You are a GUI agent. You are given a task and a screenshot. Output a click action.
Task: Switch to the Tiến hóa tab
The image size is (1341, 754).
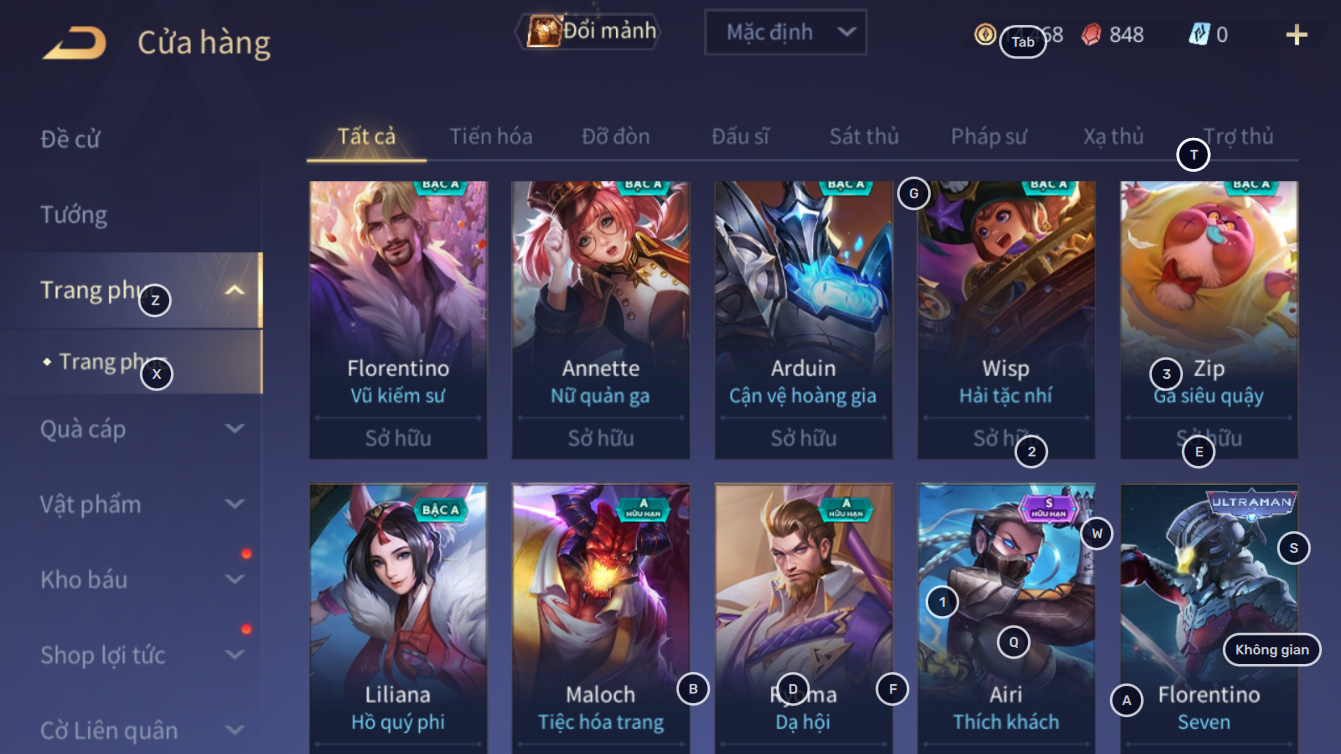pyautogui.click(x=491, y=136)
